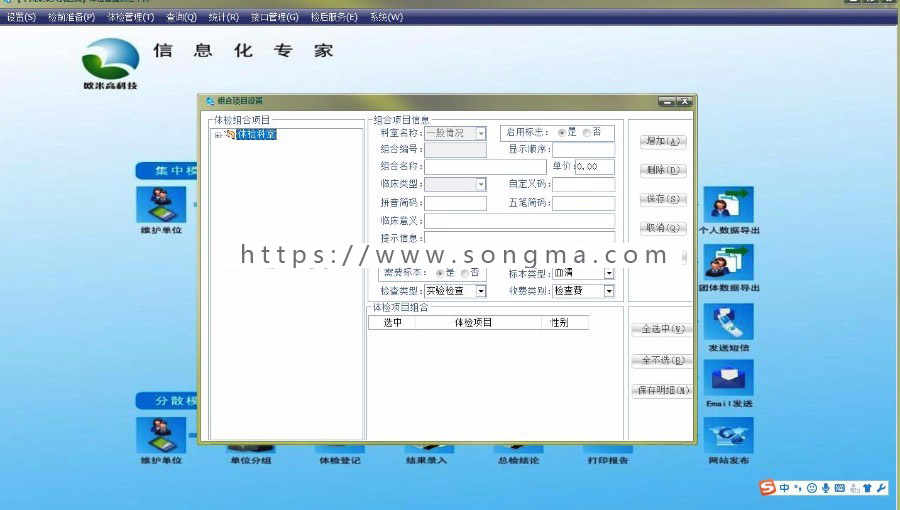
Task: Click the 体检科室 tree node icon
Action: (x=230, y=134)
